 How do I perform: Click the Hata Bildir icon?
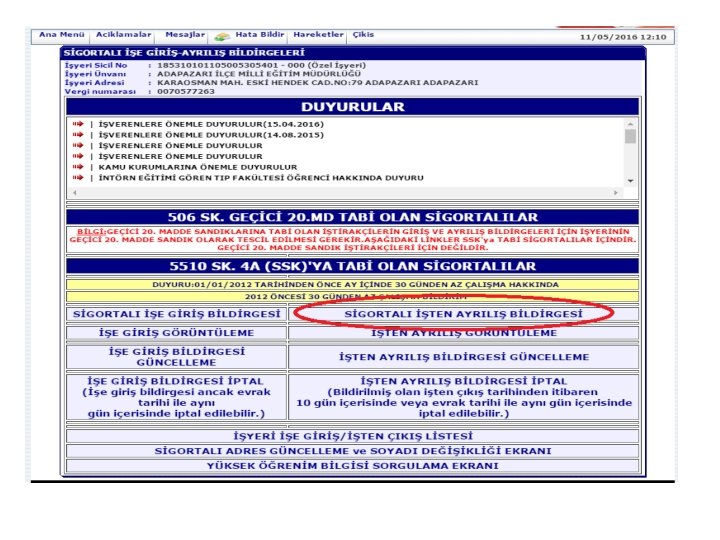tap(222, 36)
